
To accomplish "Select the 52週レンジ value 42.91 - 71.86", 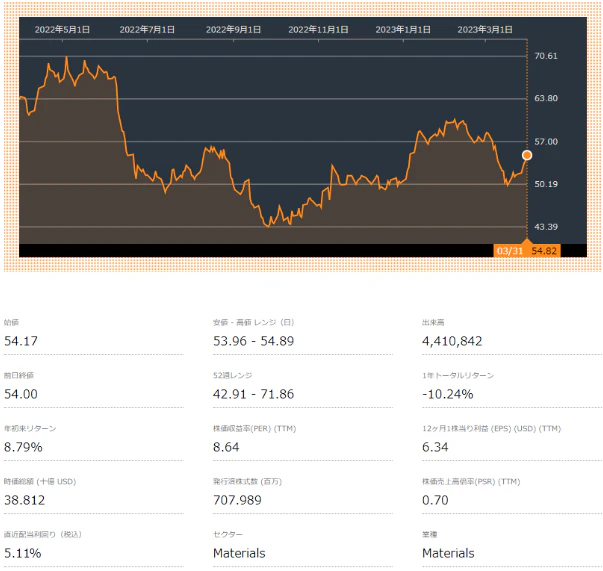I will pos(254,394).
